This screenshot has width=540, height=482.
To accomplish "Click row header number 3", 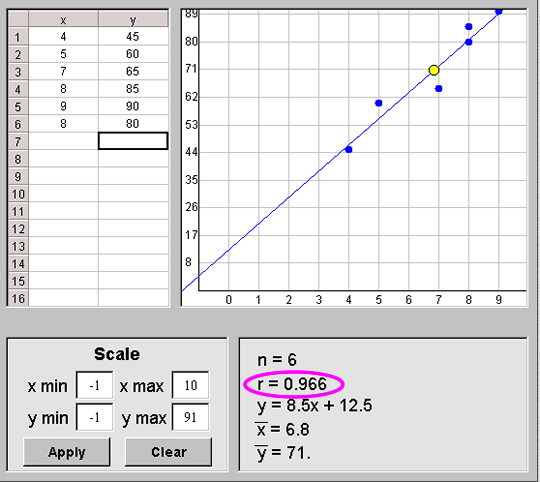I will point(18,72).
